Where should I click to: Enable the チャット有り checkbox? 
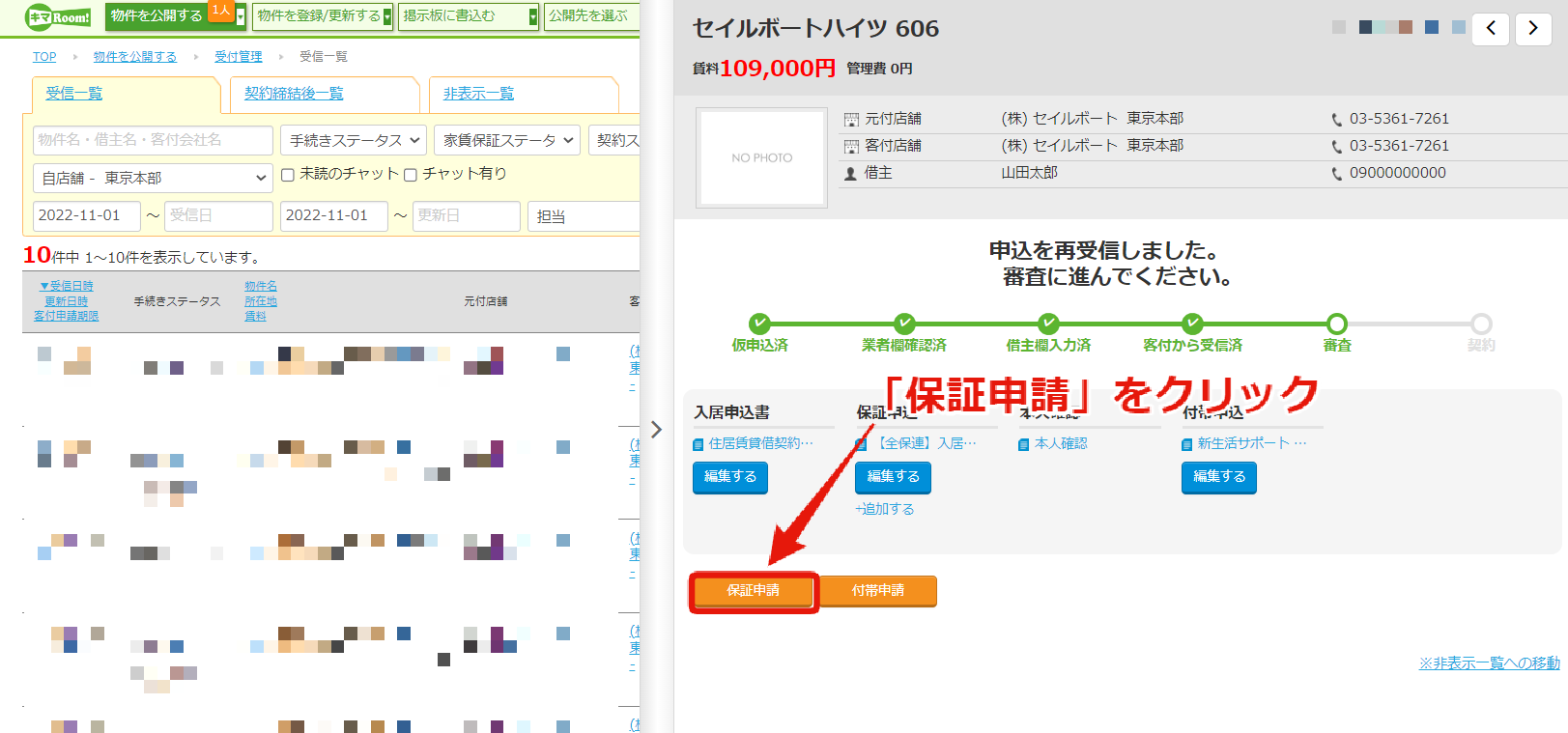tap(411, 175)
